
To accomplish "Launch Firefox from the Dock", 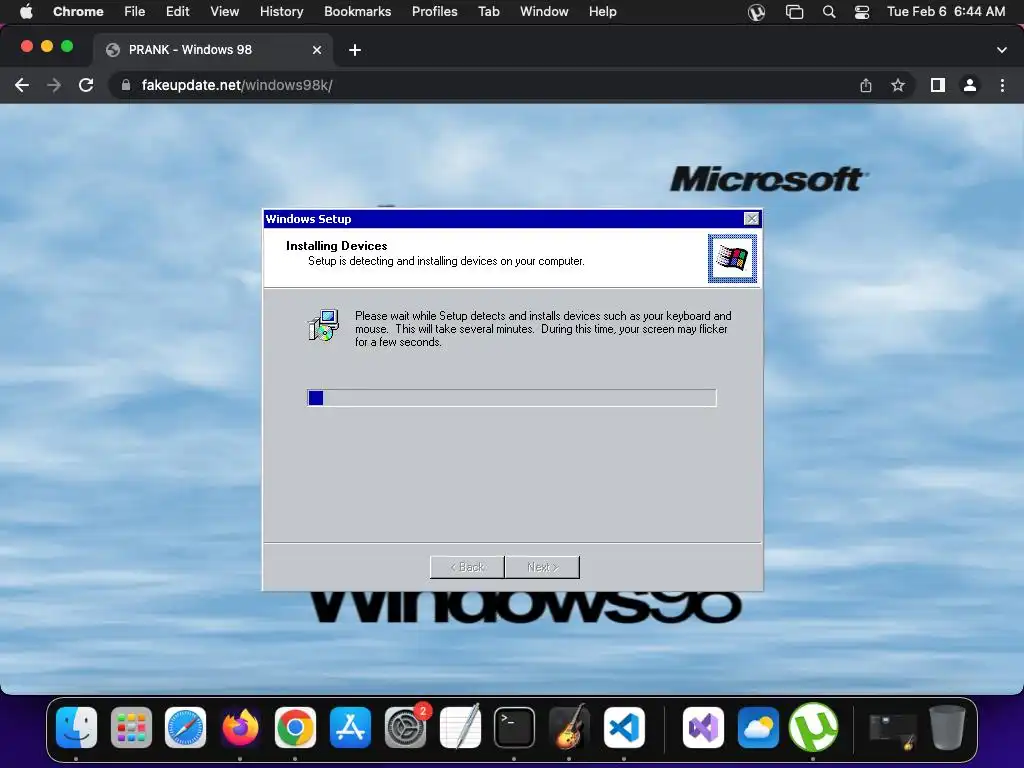I will [240, 727].
